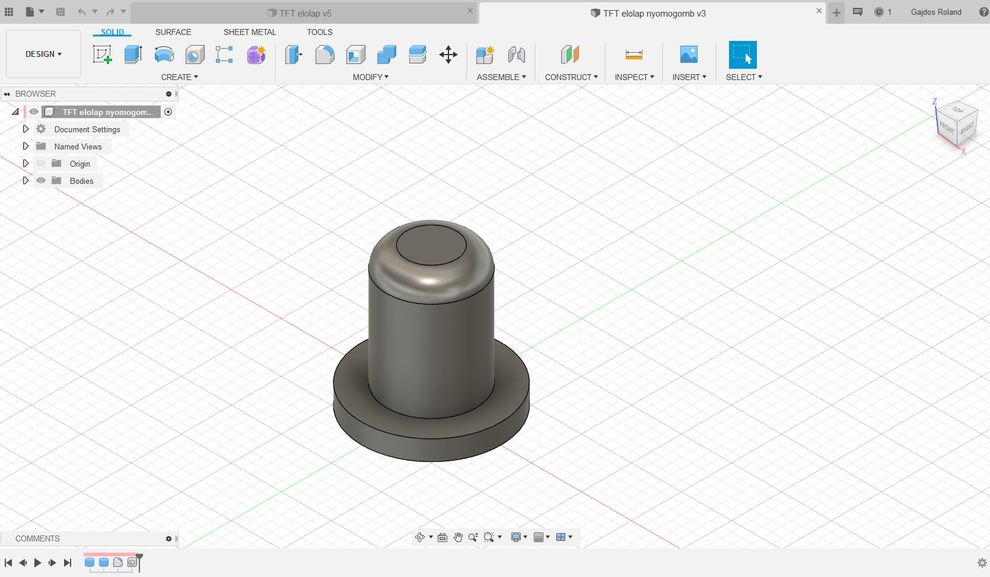Open the SHEET METAL tab
Screen dimensions: 990x577
point(249,32)
